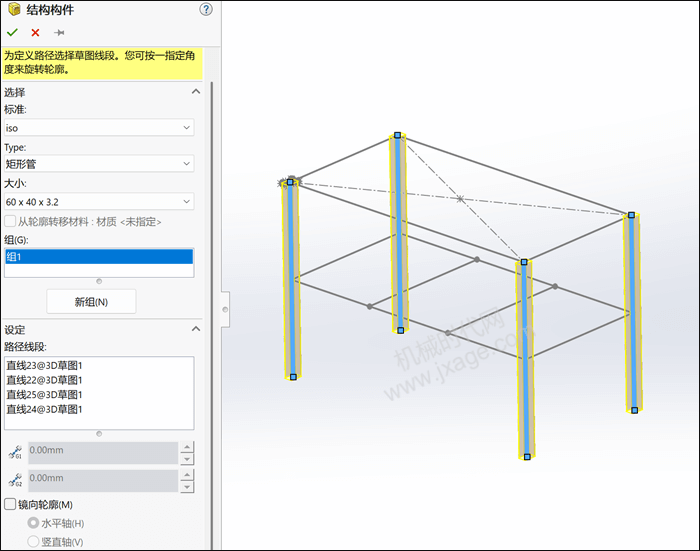Click the bottom endpoint of the front-right column

point(527,457)
